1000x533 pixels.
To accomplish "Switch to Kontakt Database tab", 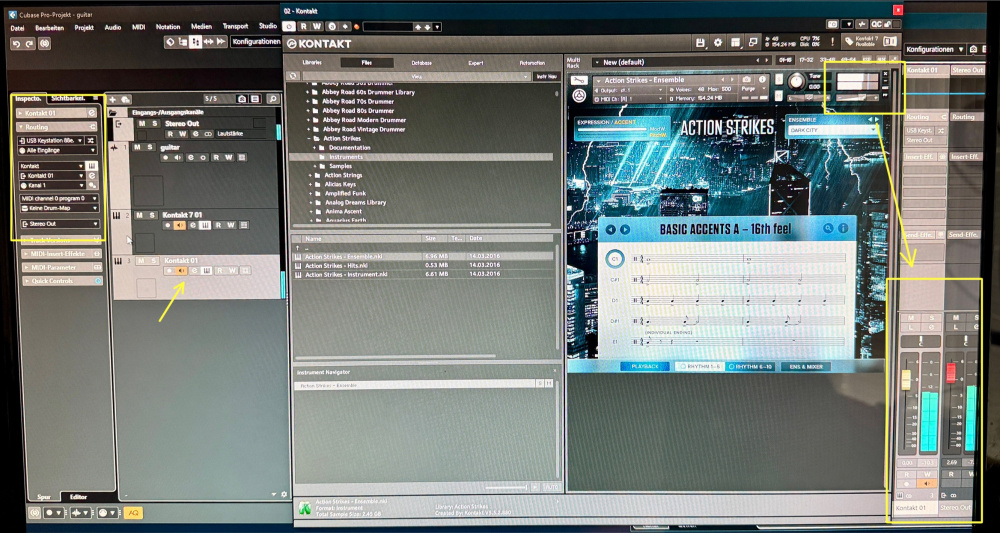I will (421, 63).
